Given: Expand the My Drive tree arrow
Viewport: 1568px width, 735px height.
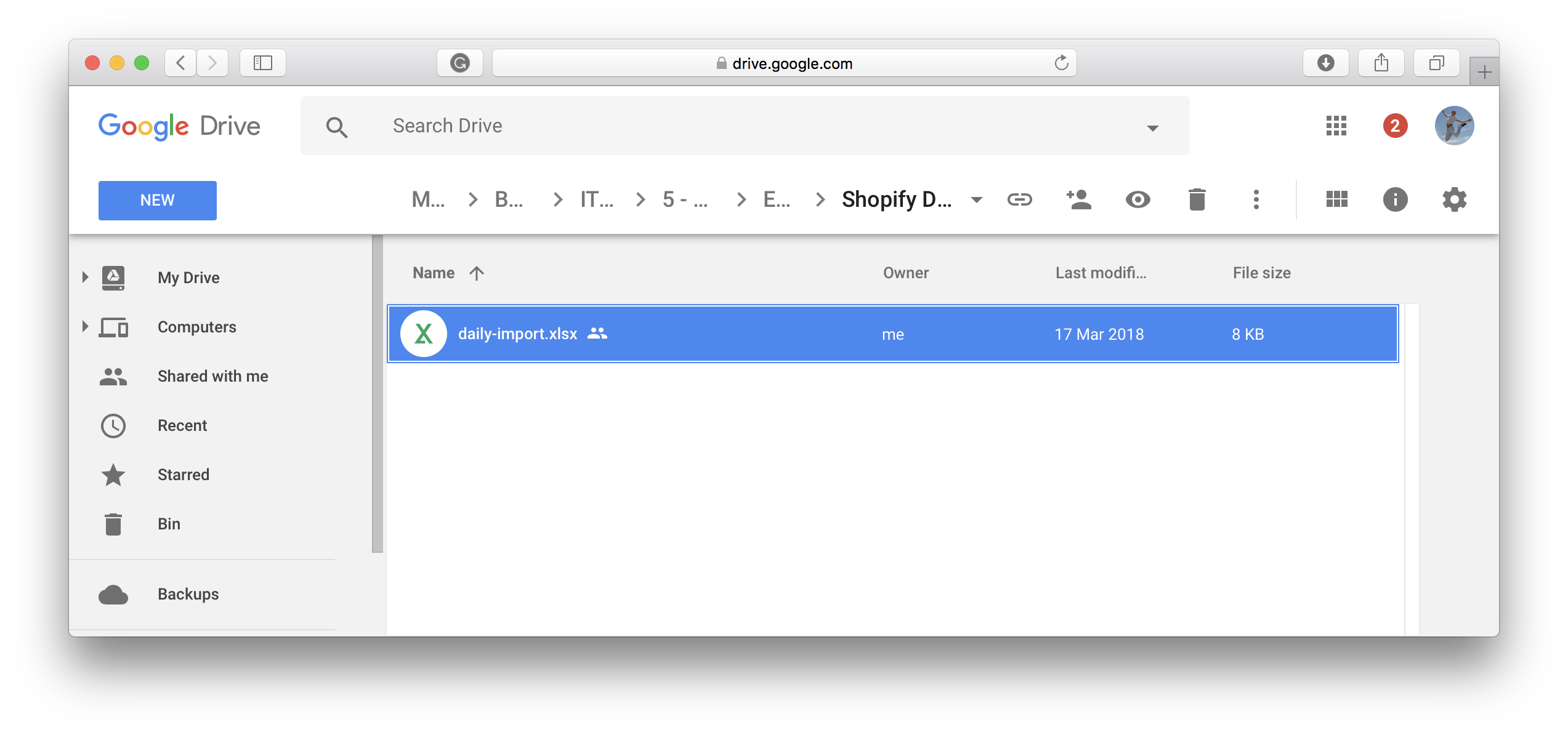Looking at the screenshot, I should [85, 277].
